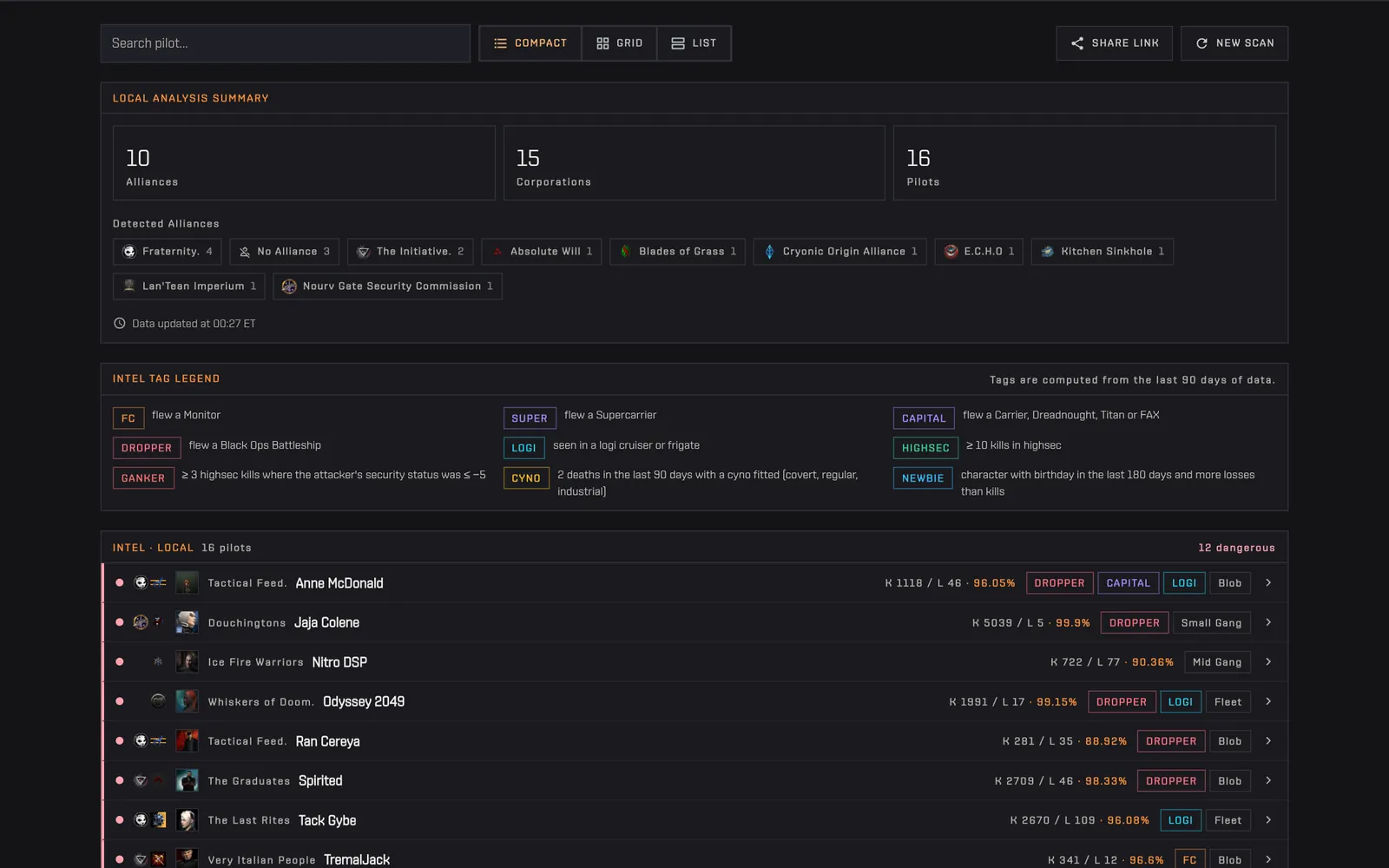This screenshot has width=1389, height=868.
Task: Switch to Compact view
Action: pos(530,43)
